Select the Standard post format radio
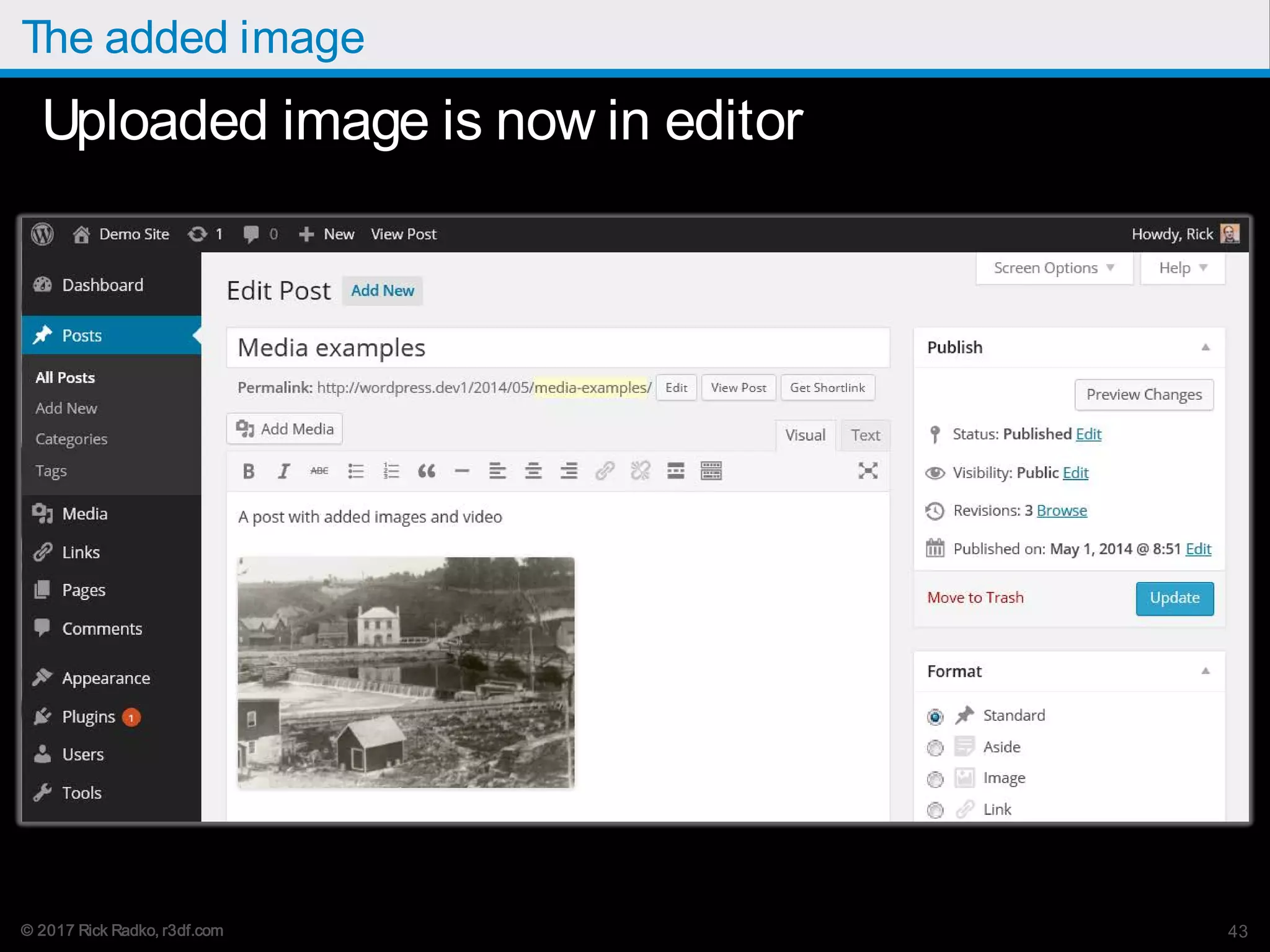Viewport: 1270px width, 952px height. (x=935, y=716)
